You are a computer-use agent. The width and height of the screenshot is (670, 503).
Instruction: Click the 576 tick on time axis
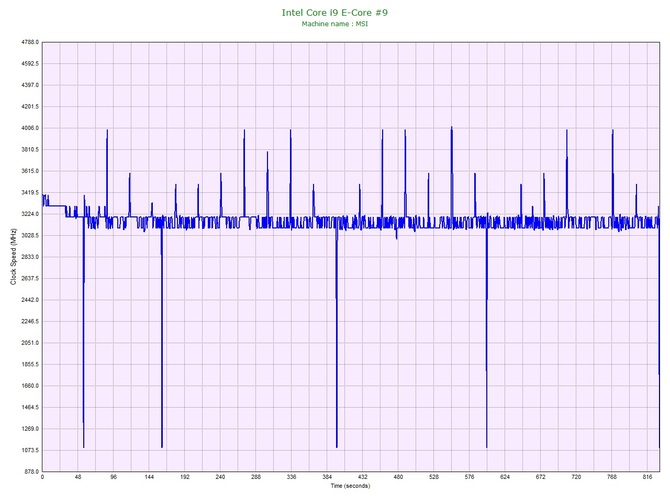coord(469,477)
